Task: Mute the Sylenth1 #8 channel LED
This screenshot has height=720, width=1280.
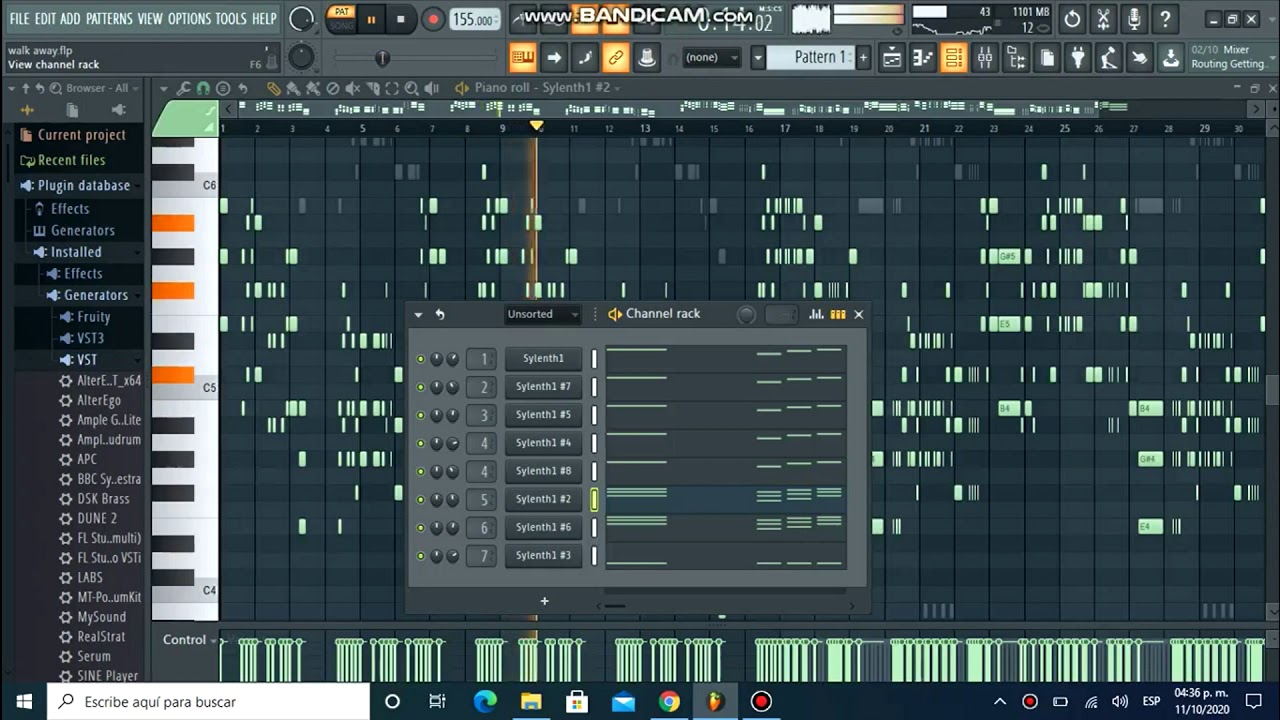Action: coord(420,471)
